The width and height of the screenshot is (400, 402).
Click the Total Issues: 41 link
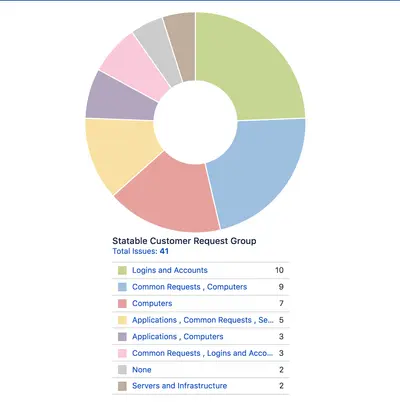click(140, 251)
